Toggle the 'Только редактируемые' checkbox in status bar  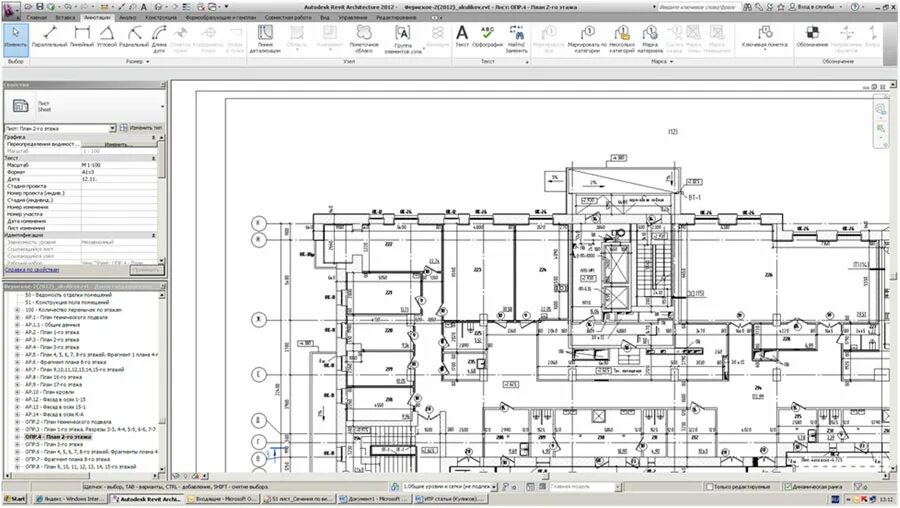coord(709,487)
